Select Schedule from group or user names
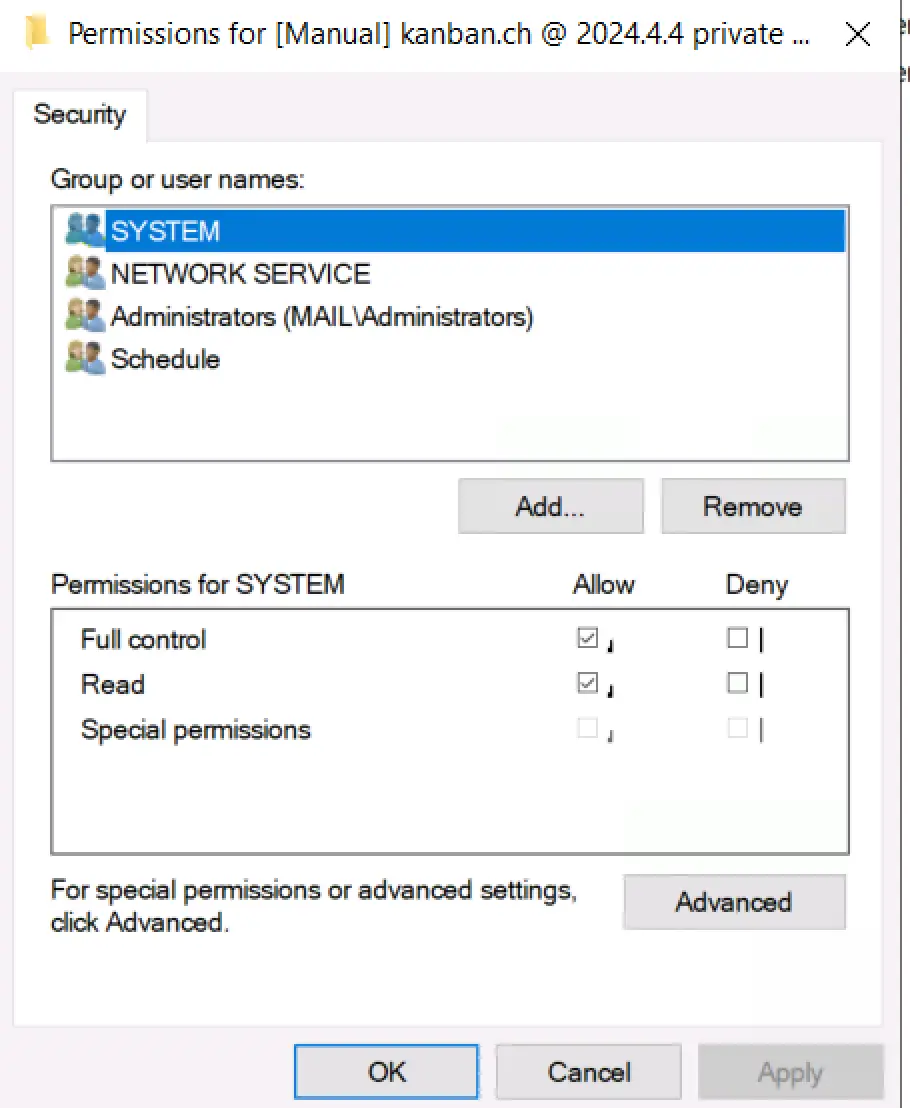 (166, 358)
